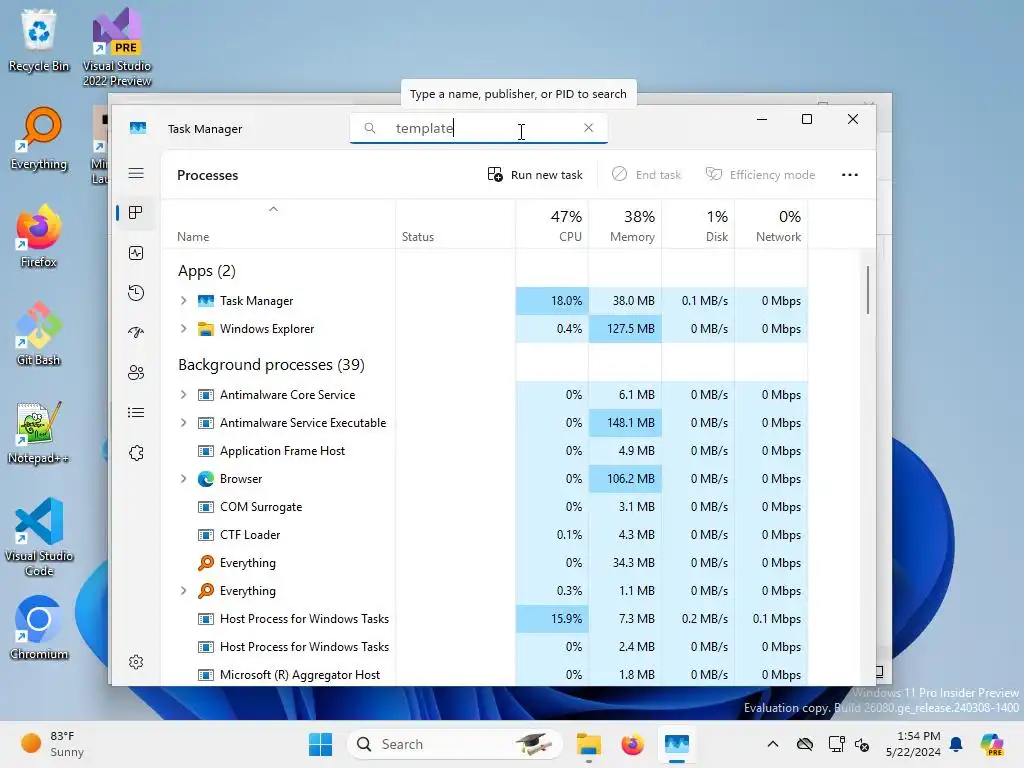This screenshot has height=768, width=1024.
Task: Open the Startup apps icon in sidebar
Action: pos(136,332)
